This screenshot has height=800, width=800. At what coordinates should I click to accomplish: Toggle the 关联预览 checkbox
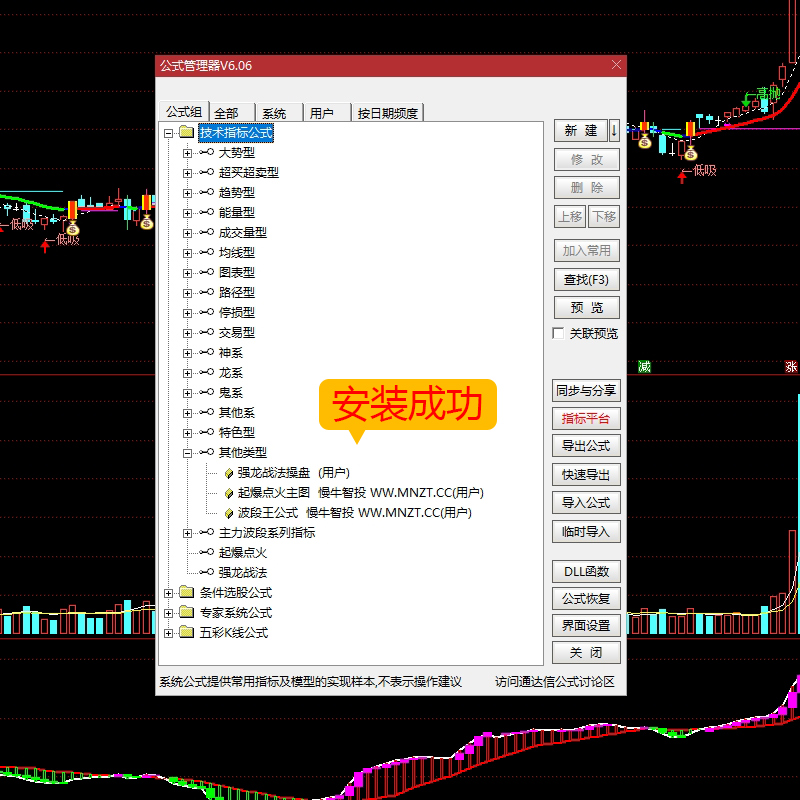pos(559,333)
